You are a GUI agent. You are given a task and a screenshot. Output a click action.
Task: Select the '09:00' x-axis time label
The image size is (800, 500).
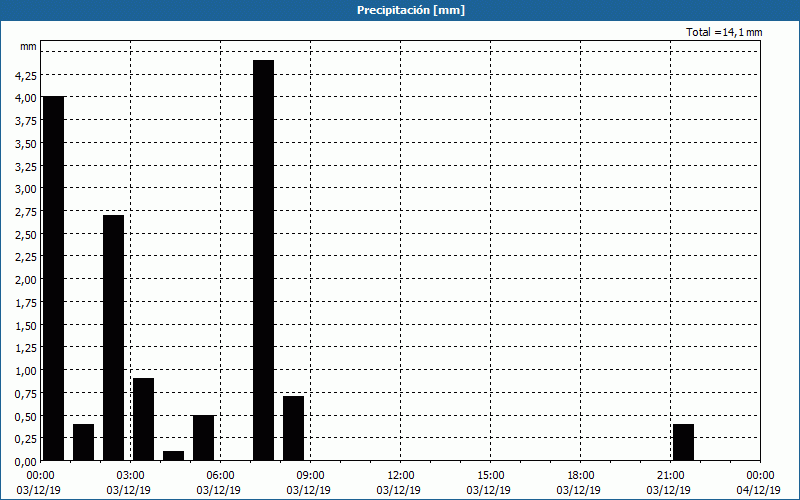(x=310, y=476)
